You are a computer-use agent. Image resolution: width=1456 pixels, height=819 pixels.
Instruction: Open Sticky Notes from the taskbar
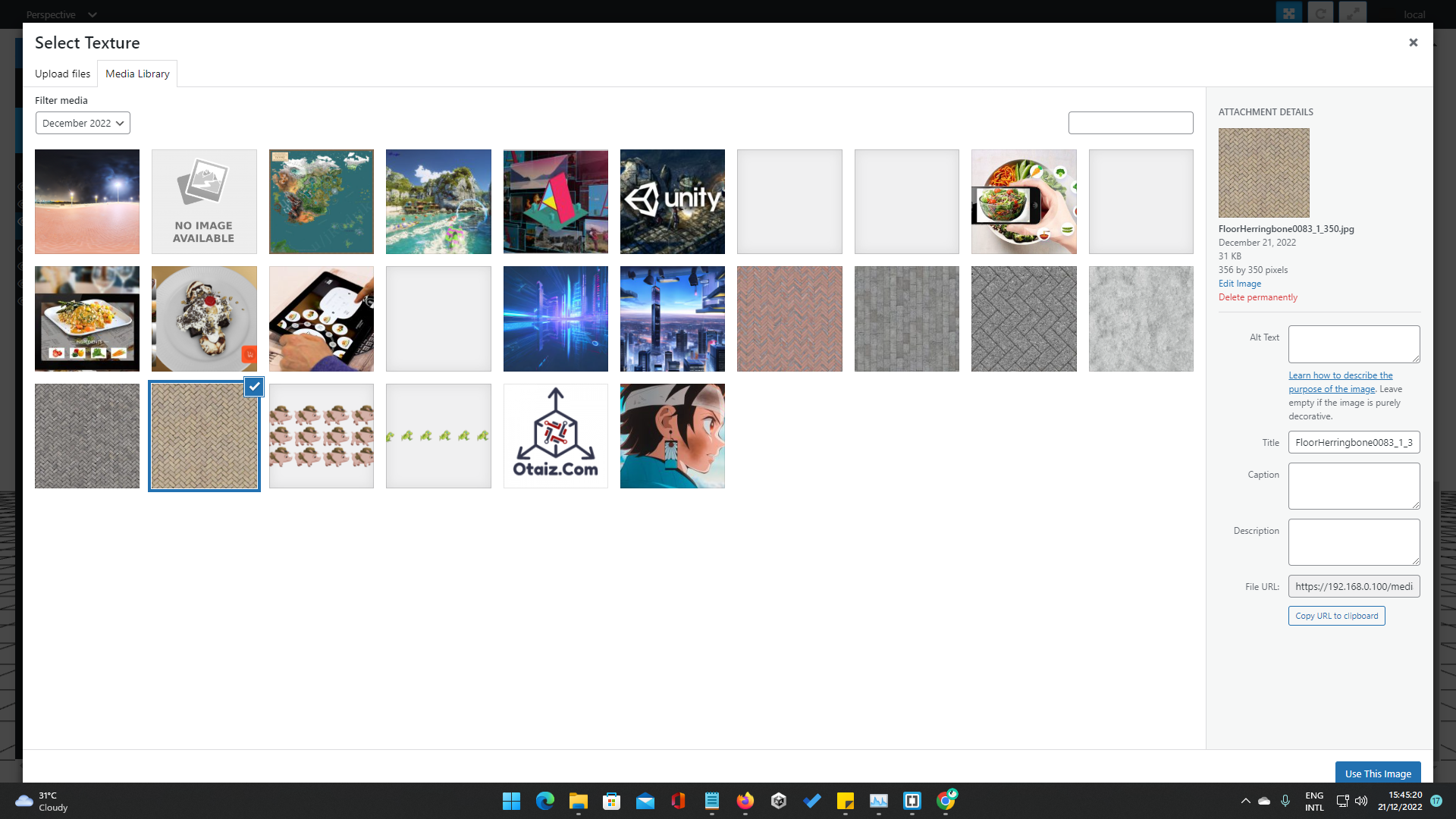pos(846,801)
